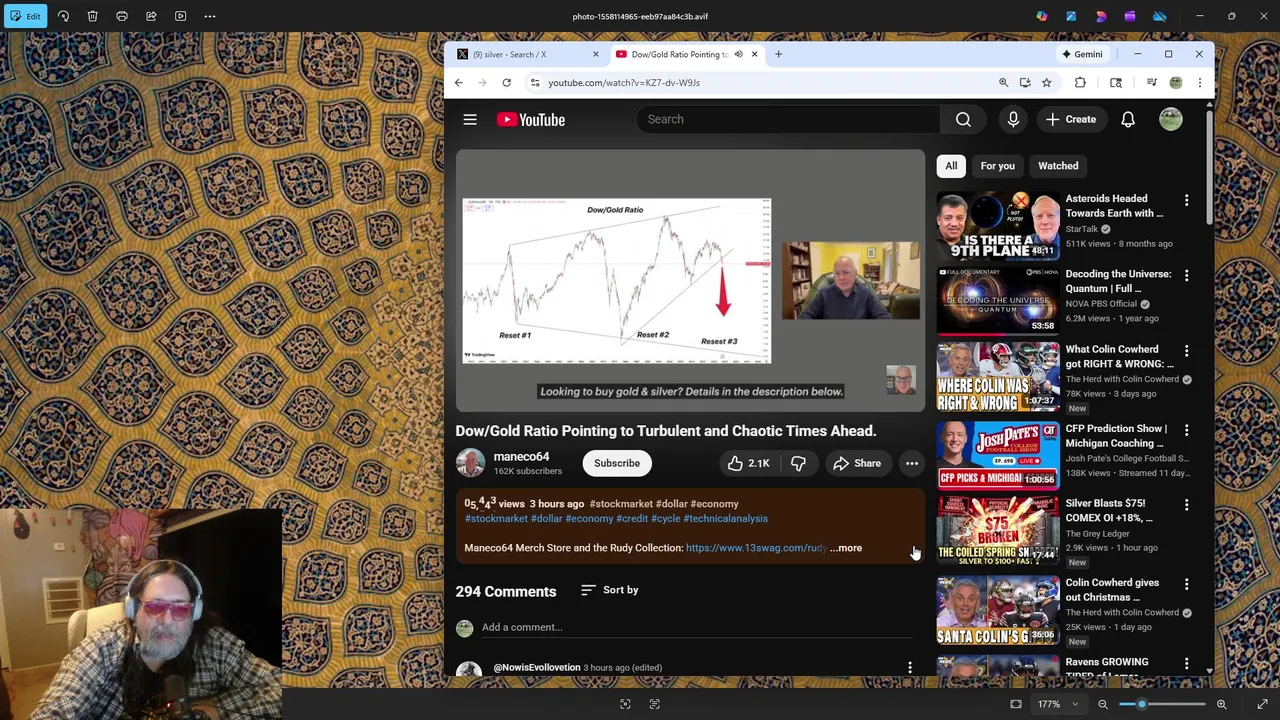
Task: Close the Dow/Gold Ratio YouTube tab
Action: coord(754,54)
